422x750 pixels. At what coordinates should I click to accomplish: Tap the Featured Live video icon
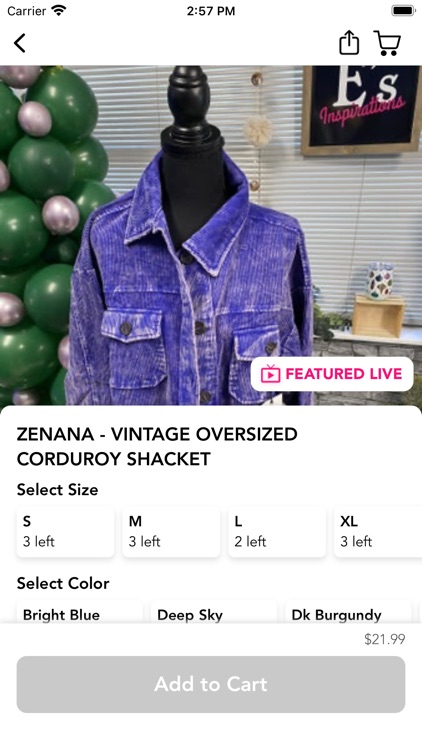point(270,374)
